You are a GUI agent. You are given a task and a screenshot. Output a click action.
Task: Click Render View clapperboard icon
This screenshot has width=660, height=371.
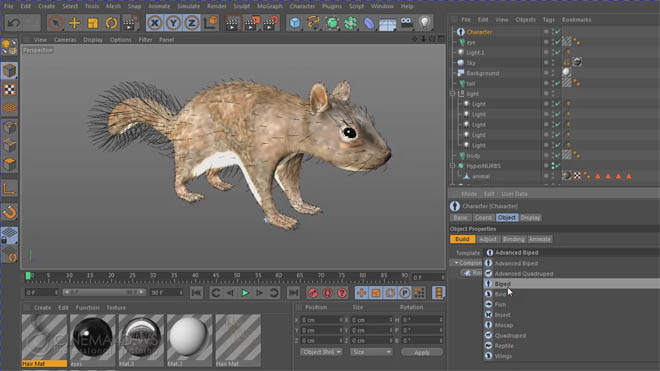tap(232, 23)
